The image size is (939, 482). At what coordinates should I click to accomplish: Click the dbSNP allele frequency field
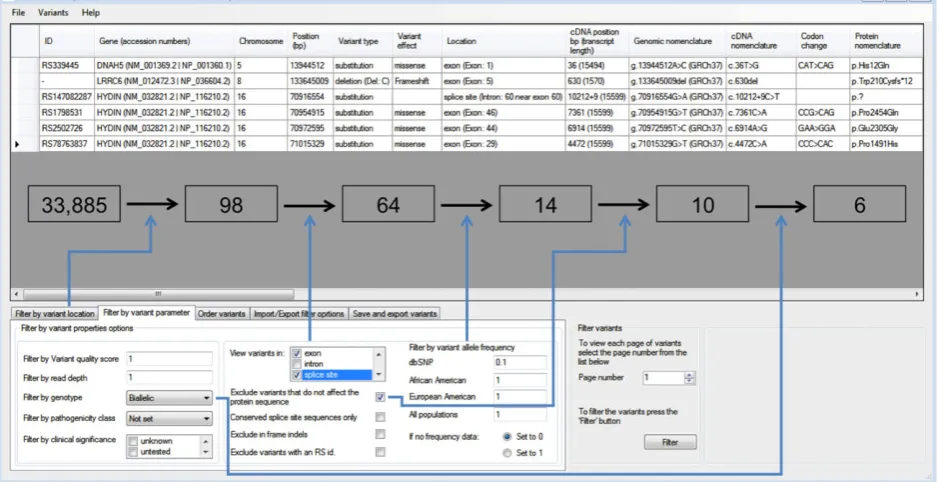click(520, 362)
